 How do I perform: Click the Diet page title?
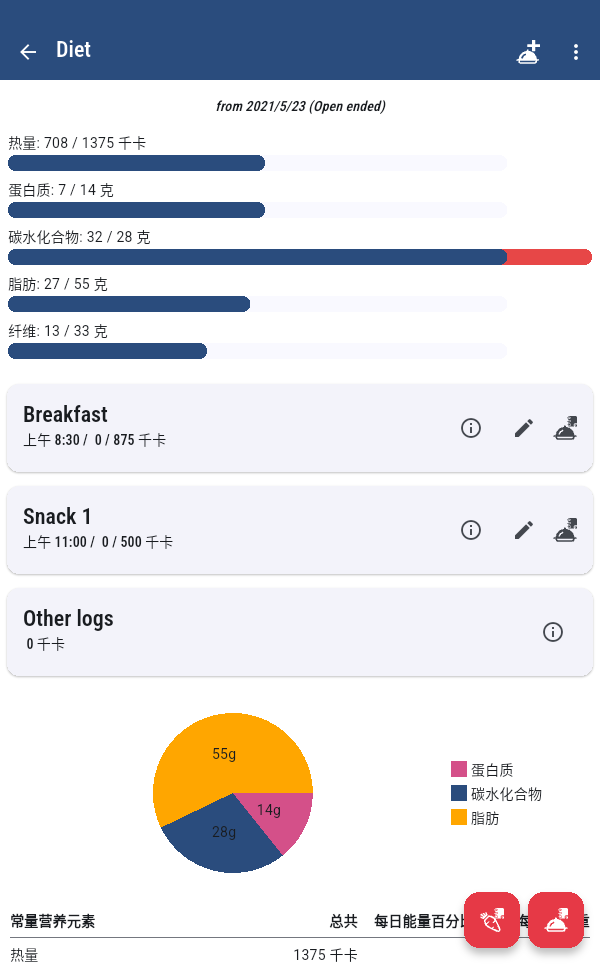click(73, 50)
